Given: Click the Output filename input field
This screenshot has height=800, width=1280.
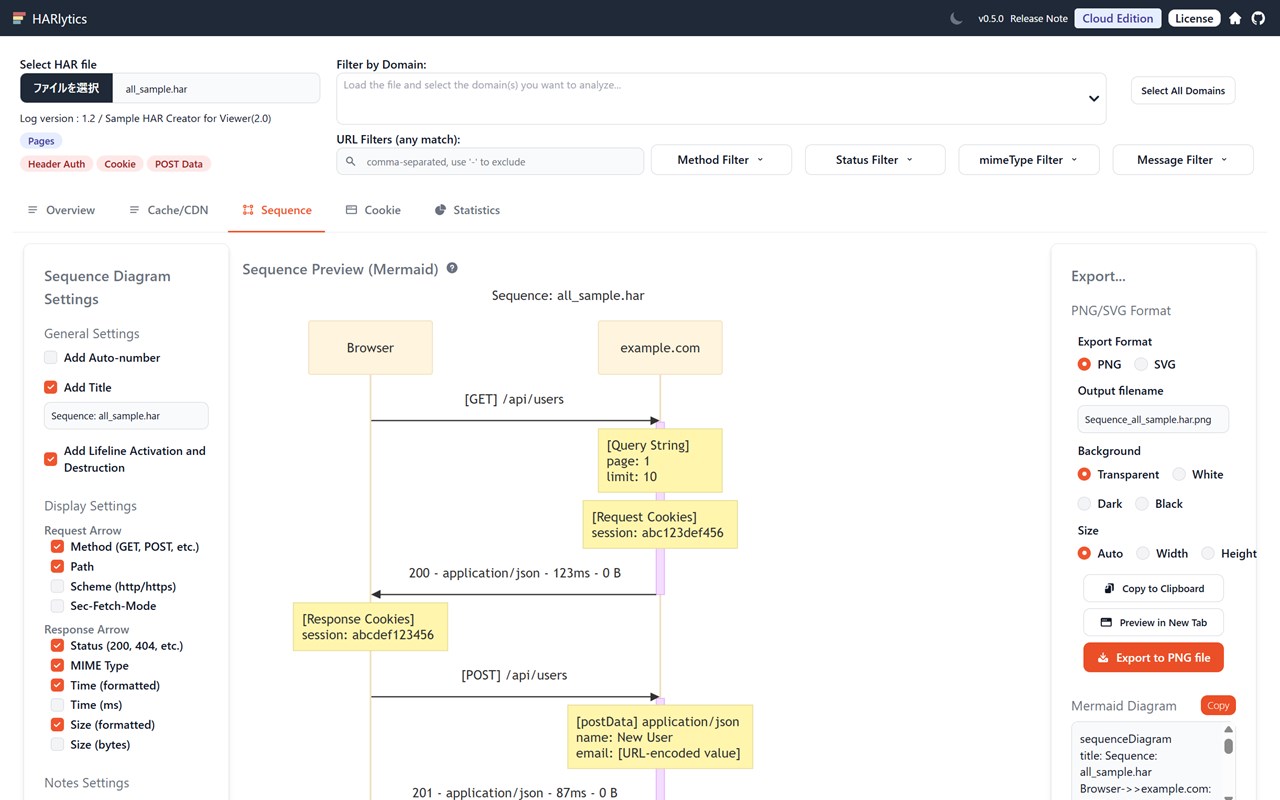Looking at the screenshot, I should (x=1152, y=419).
